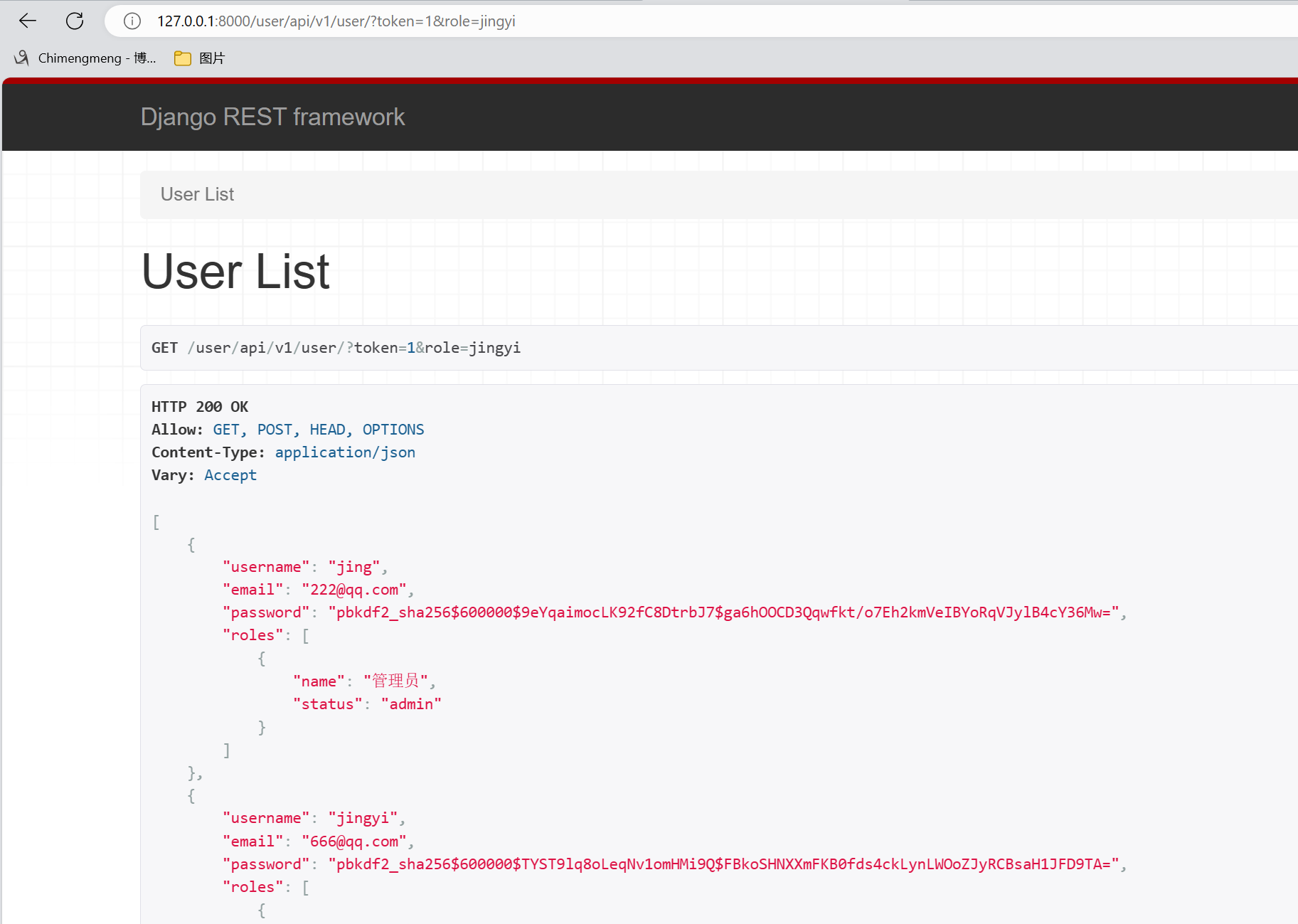1298x924 pixels.
Task: Open the 图片 bookmarks folder
Action: pos(200,58)
